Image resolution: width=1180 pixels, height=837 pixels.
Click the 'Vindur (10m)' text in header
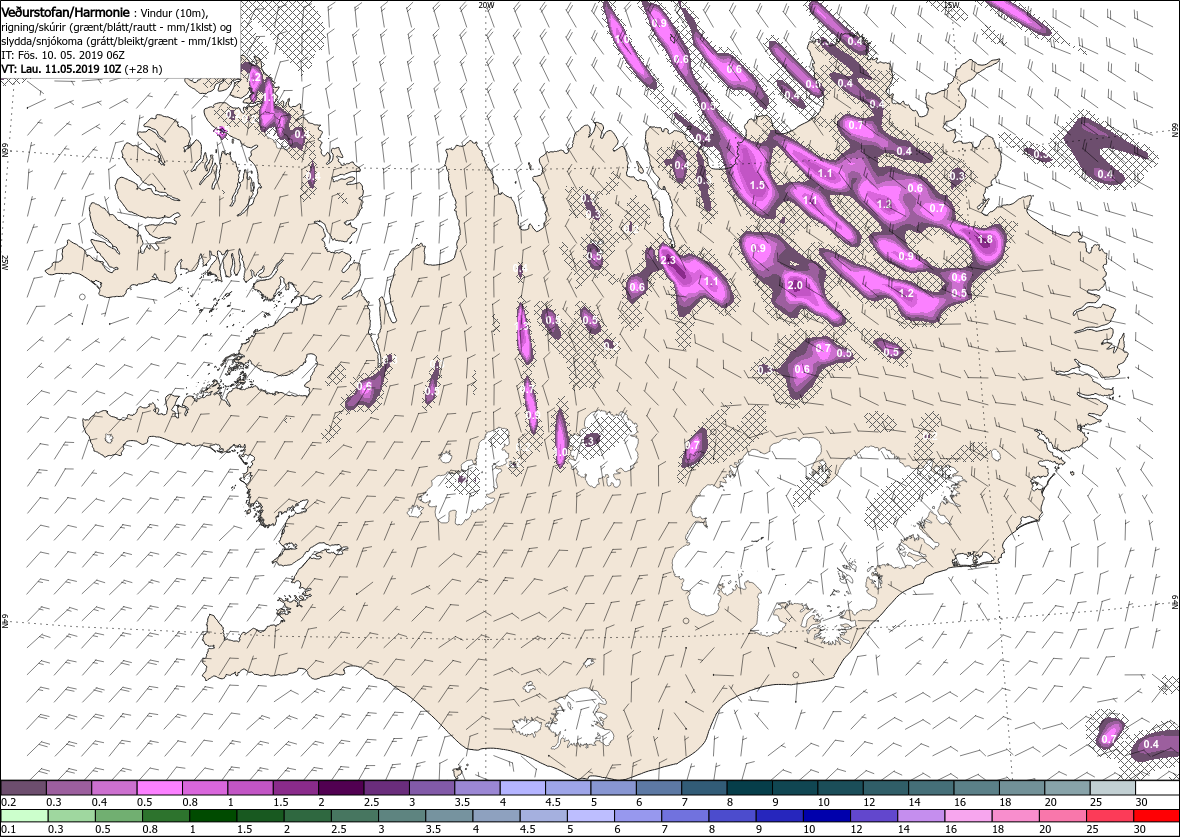click(174, 14)
